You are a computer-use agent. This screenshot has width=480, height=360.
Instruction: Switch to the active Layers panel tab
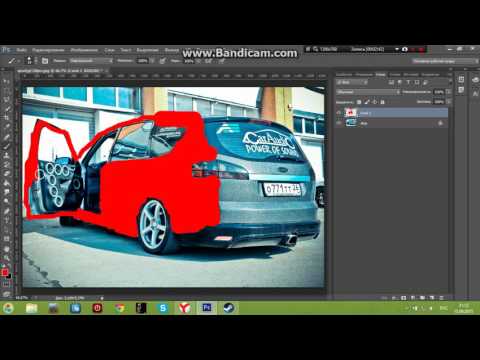click(x=380, y=74)
